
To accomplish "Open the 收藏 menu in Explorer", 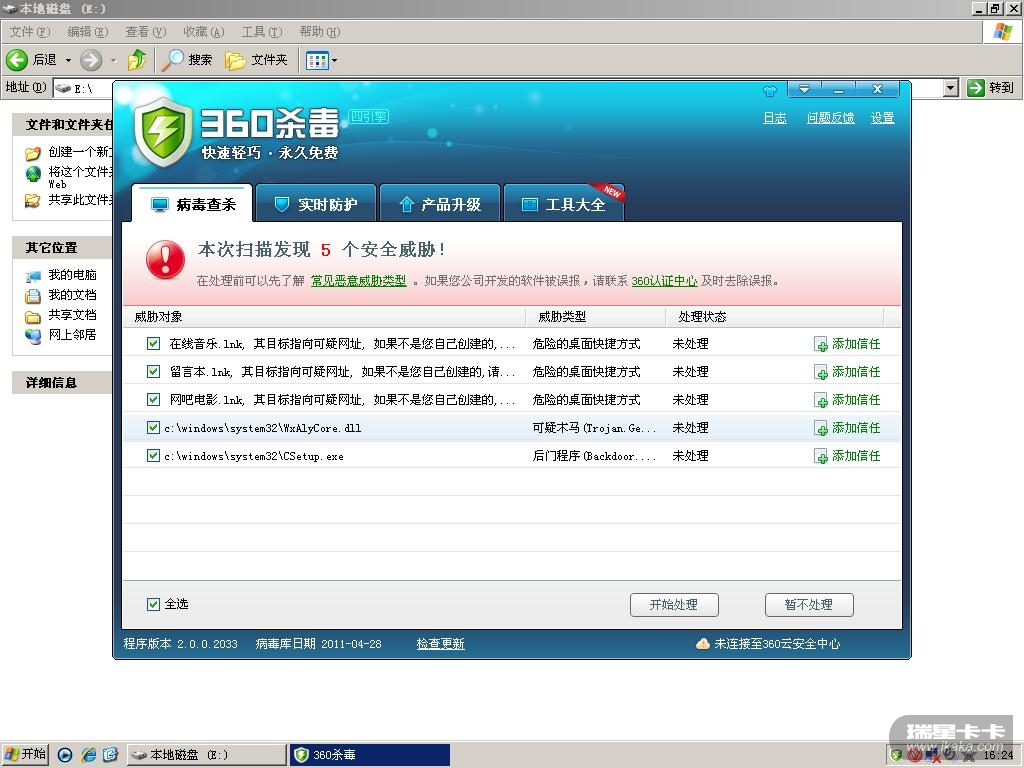I will [x=204, y=31].
